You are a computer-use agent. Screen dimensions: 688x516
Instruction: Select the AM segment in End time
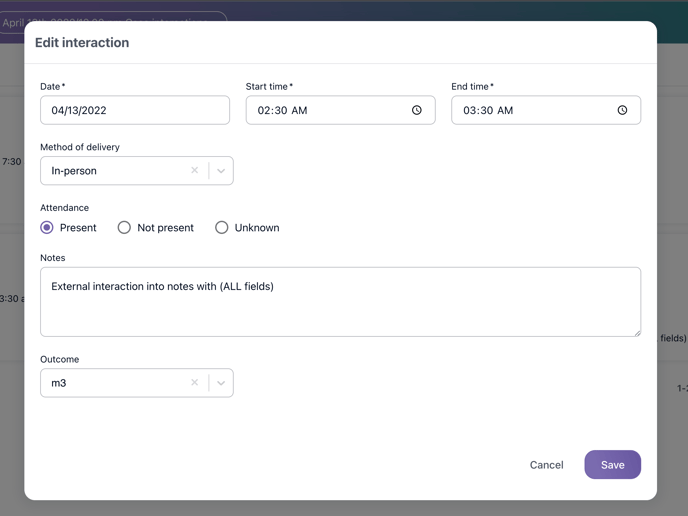[x=505, y=110]
